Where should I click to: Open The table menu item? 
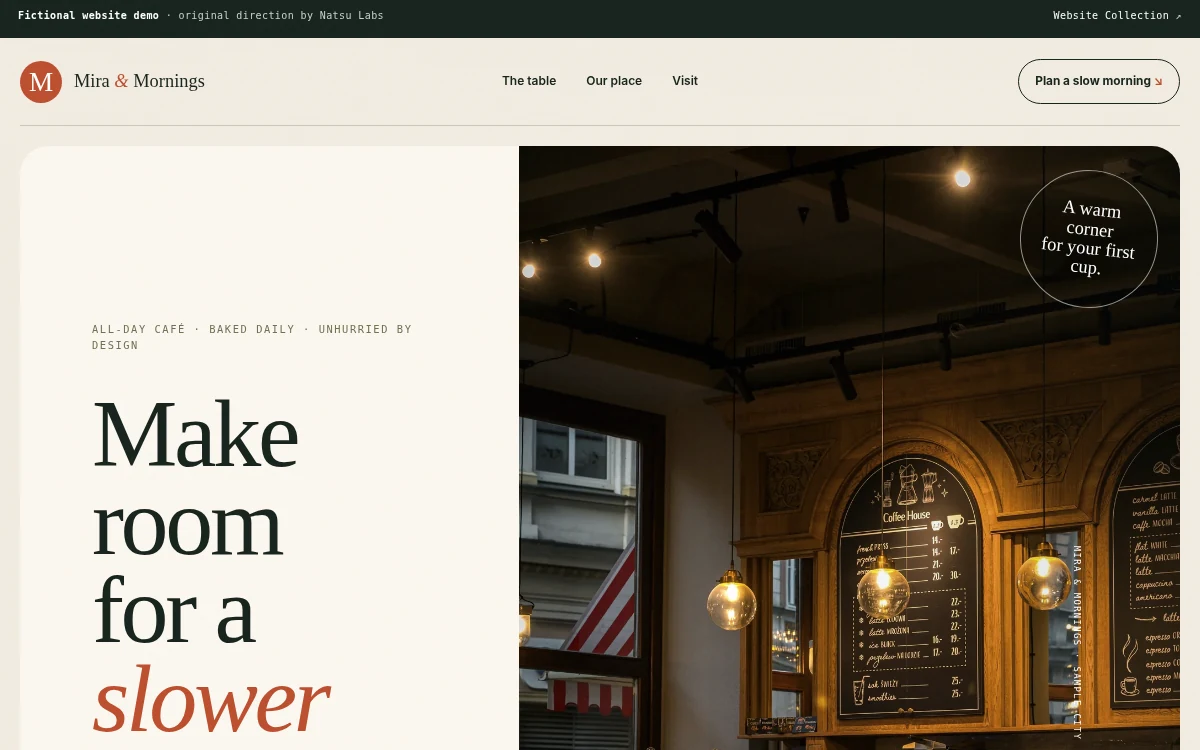coord(529,81)
